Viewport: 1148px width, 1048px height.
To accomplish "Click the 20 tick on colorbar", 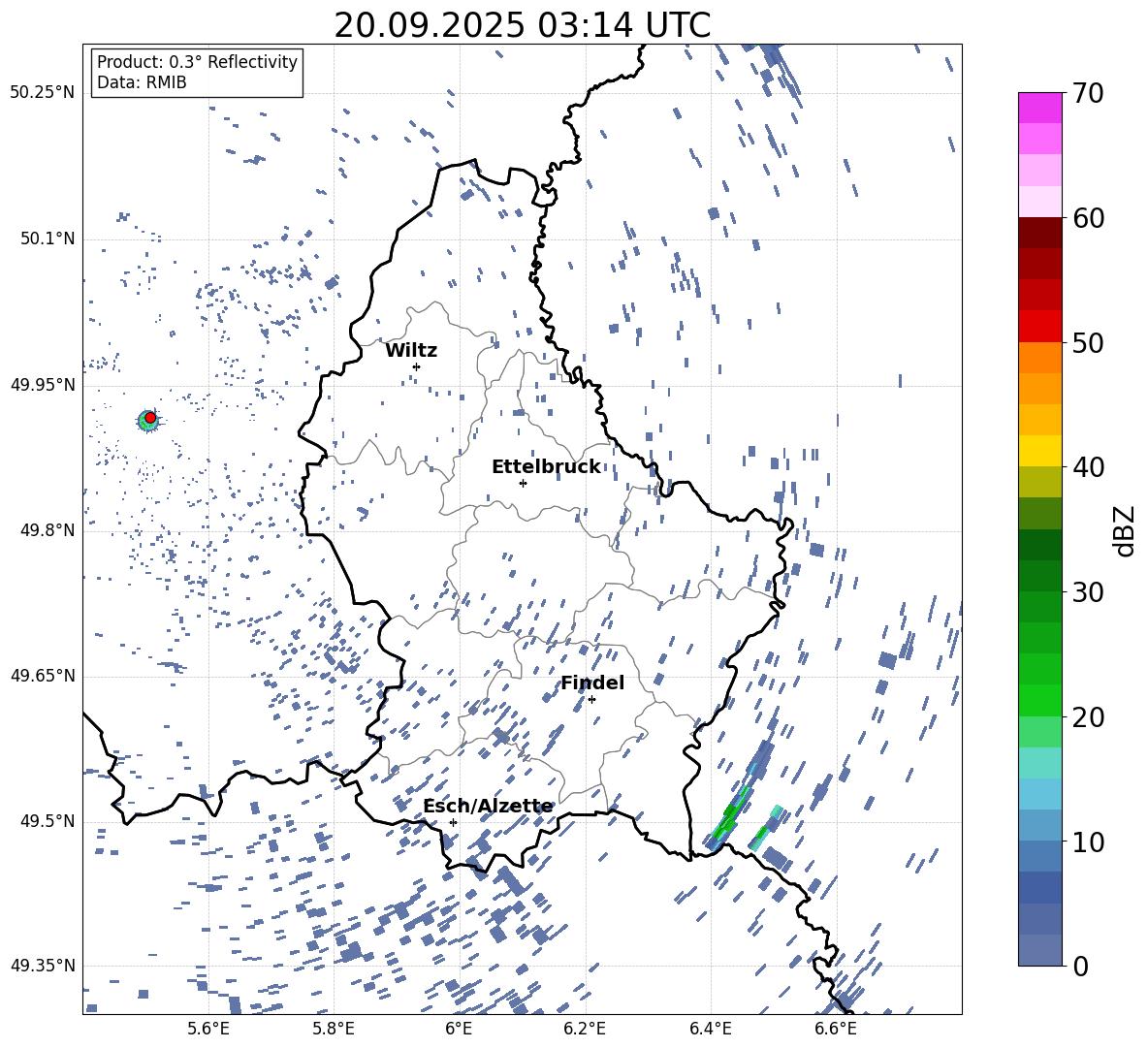I will [1087, 716].
